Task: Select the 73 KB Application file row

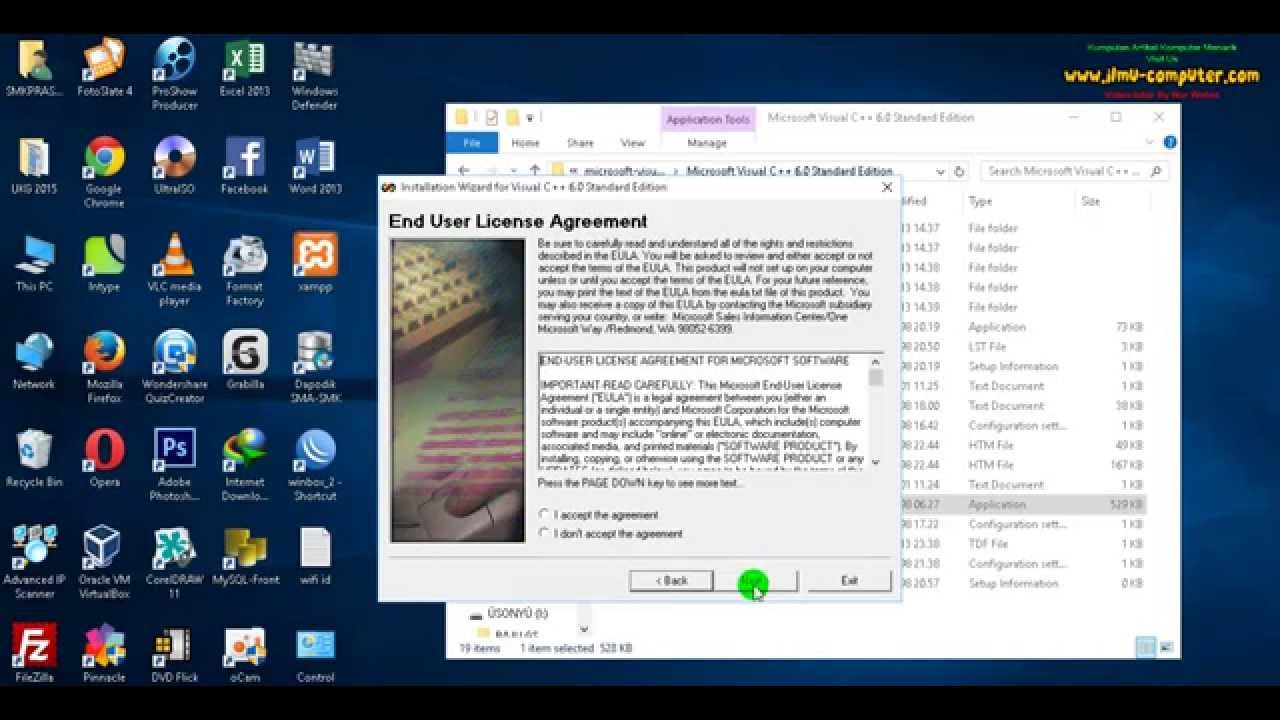Action: coord(1022,327)
